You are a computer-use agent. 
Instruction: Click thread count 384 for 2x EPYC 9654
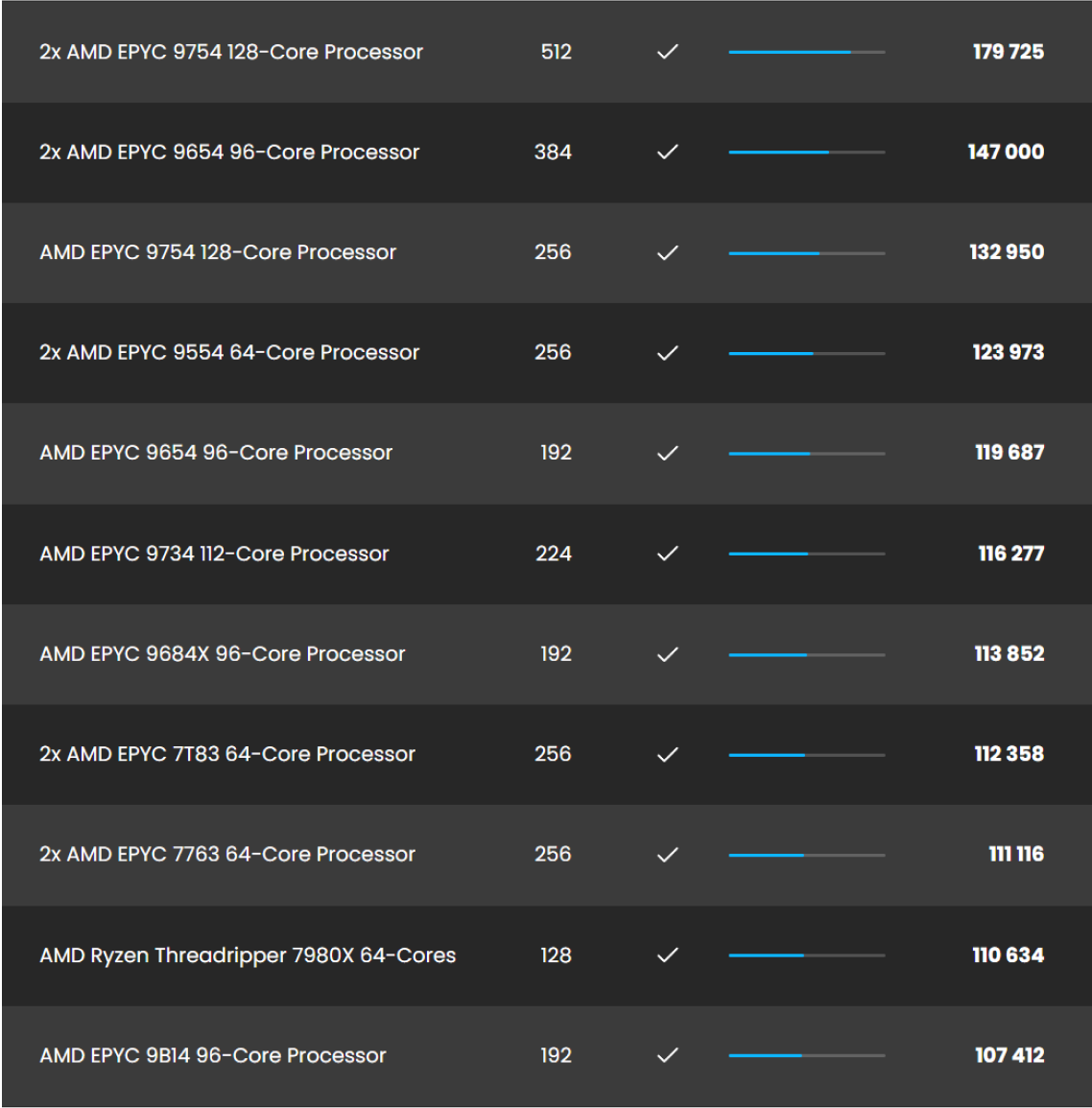point(553,152)
